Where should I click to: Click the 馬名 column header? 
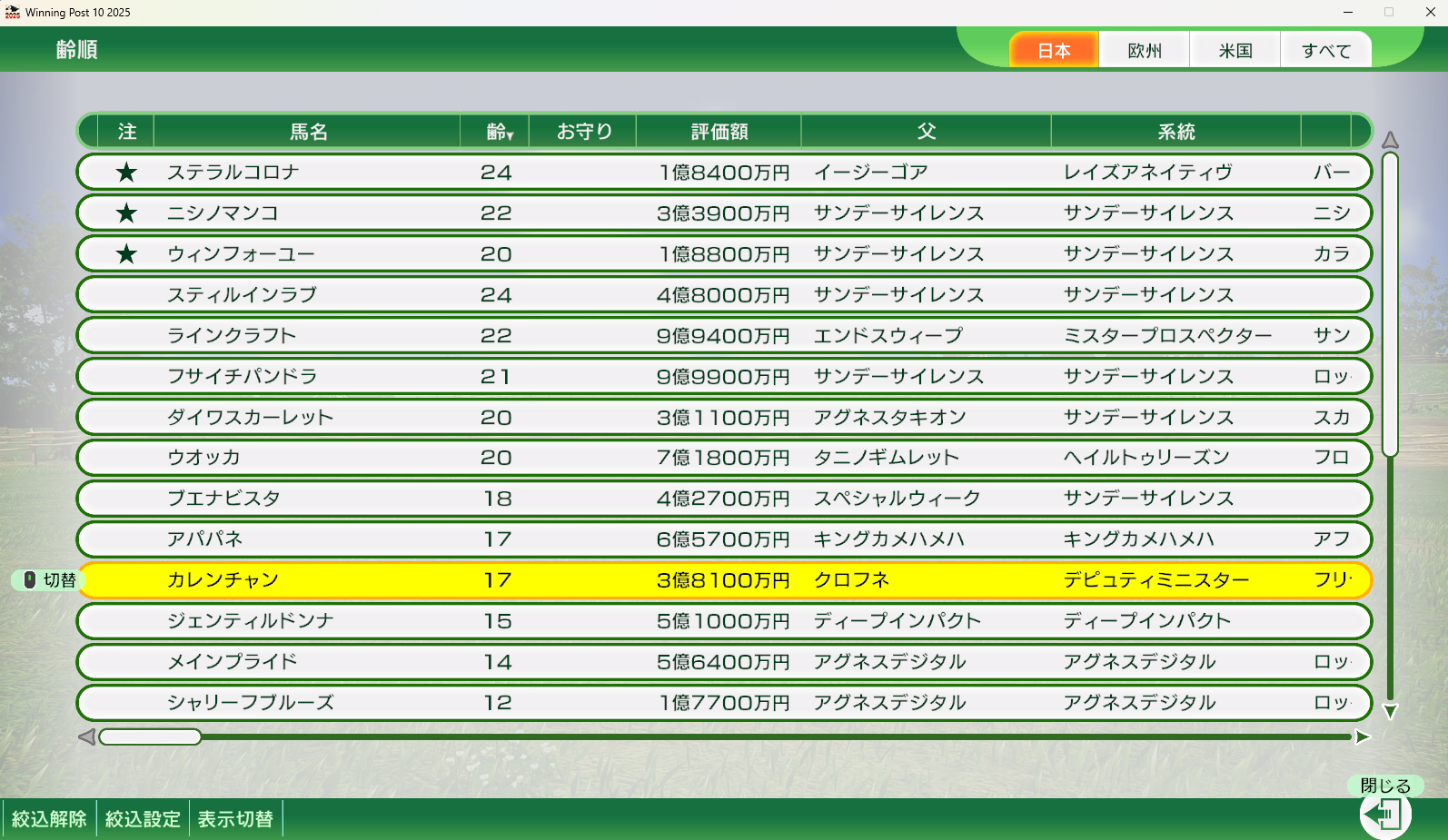[308, 132]
